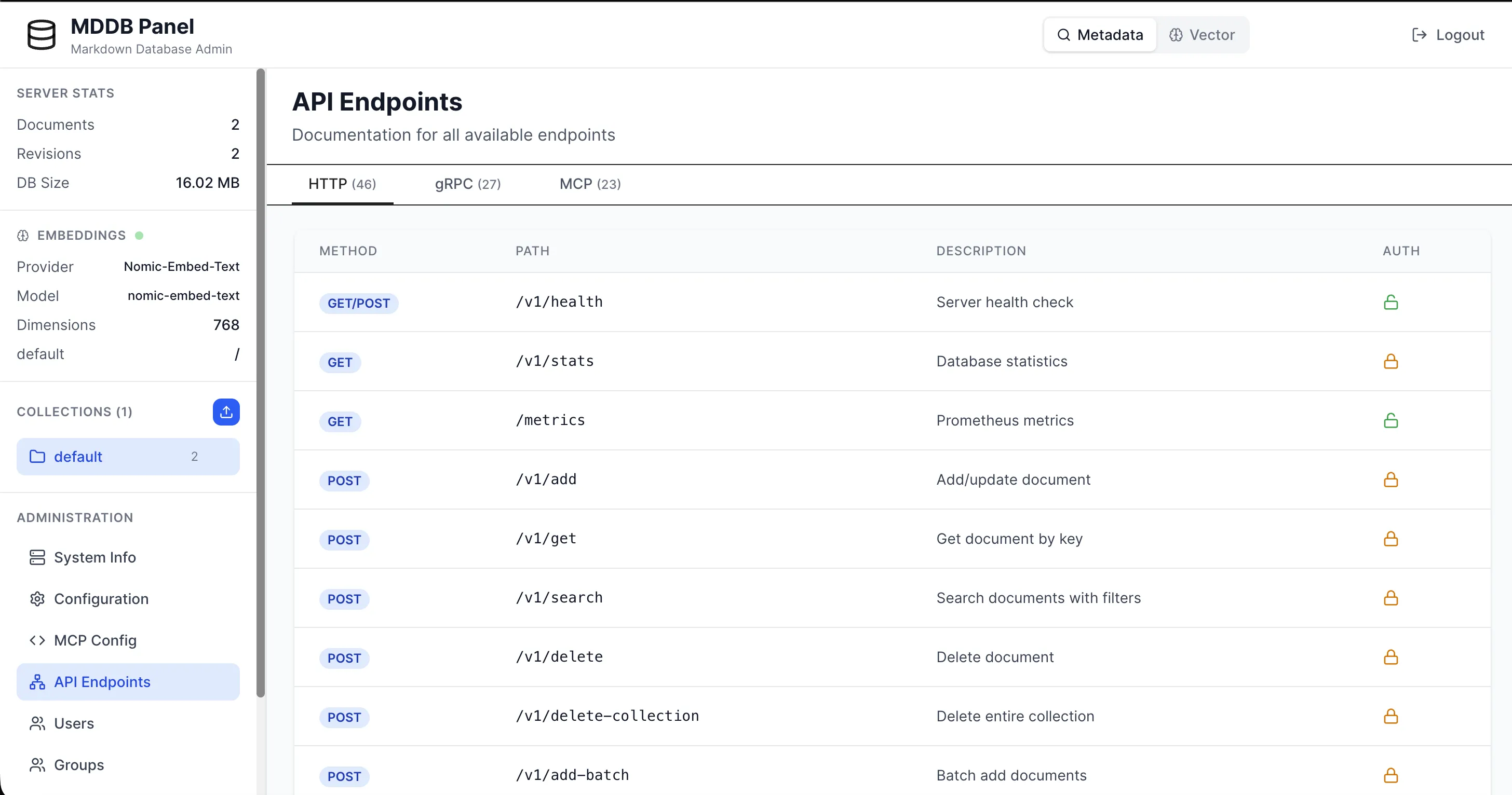Click the MDDB Panel database logo icon
Screen dimensions: 1512x795
[40, 35]
